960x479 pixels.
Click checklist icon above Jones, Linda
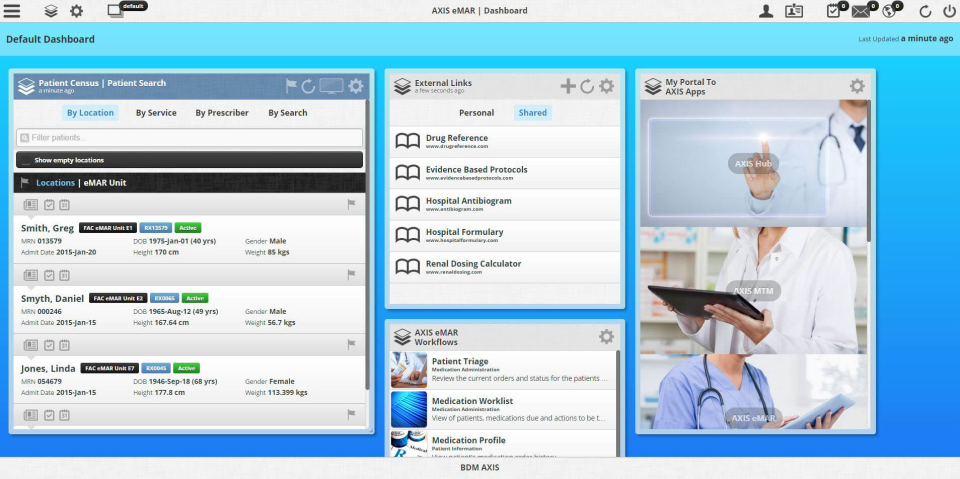point(49,345)
